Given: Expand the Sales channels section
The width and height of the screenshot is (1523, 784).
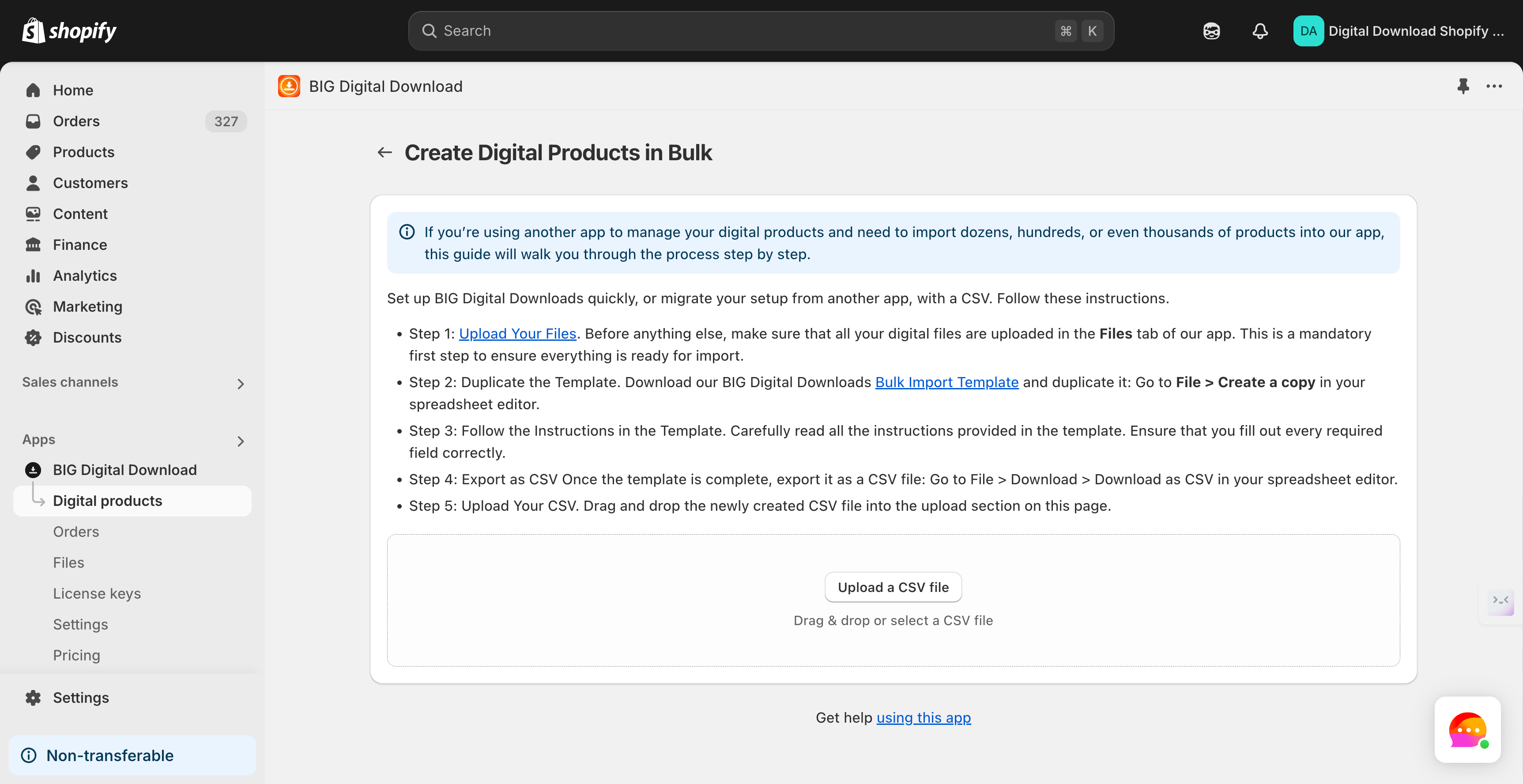Looking at the screenshot, I should coord(240,384).
